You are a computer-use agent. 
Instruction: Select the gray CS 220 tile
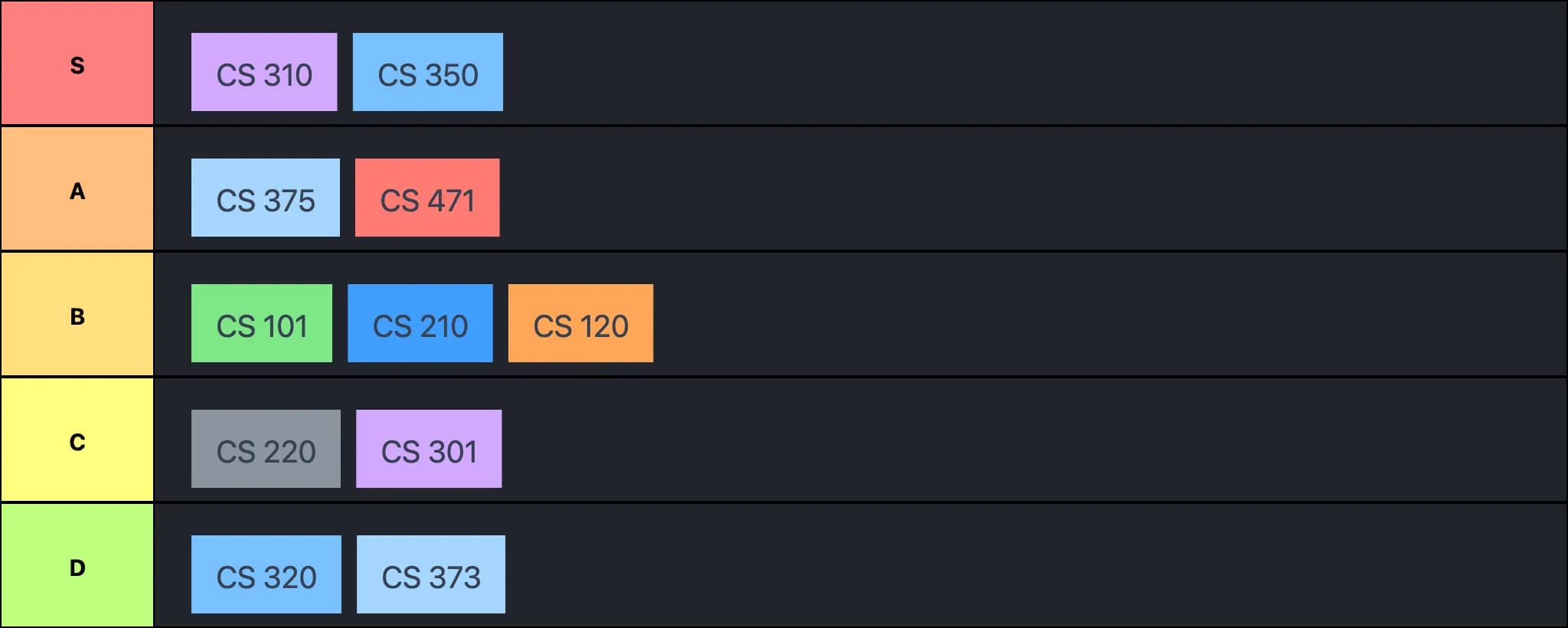pos(266,449)
